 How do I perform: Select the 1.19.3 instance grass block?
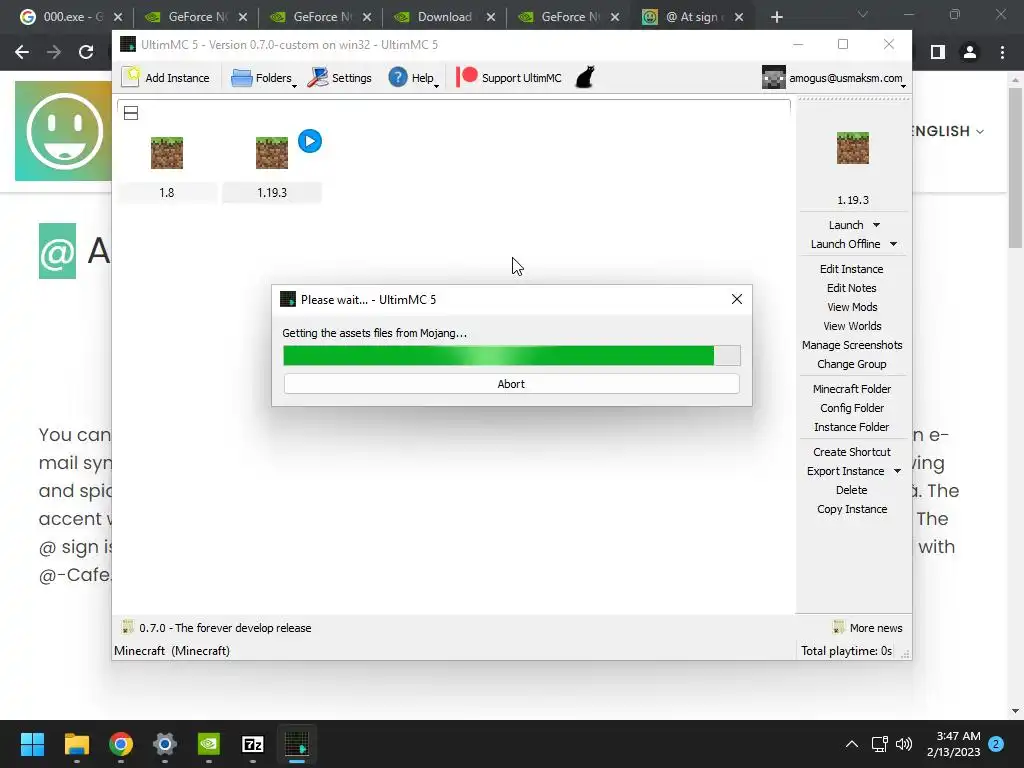[272, 153]
